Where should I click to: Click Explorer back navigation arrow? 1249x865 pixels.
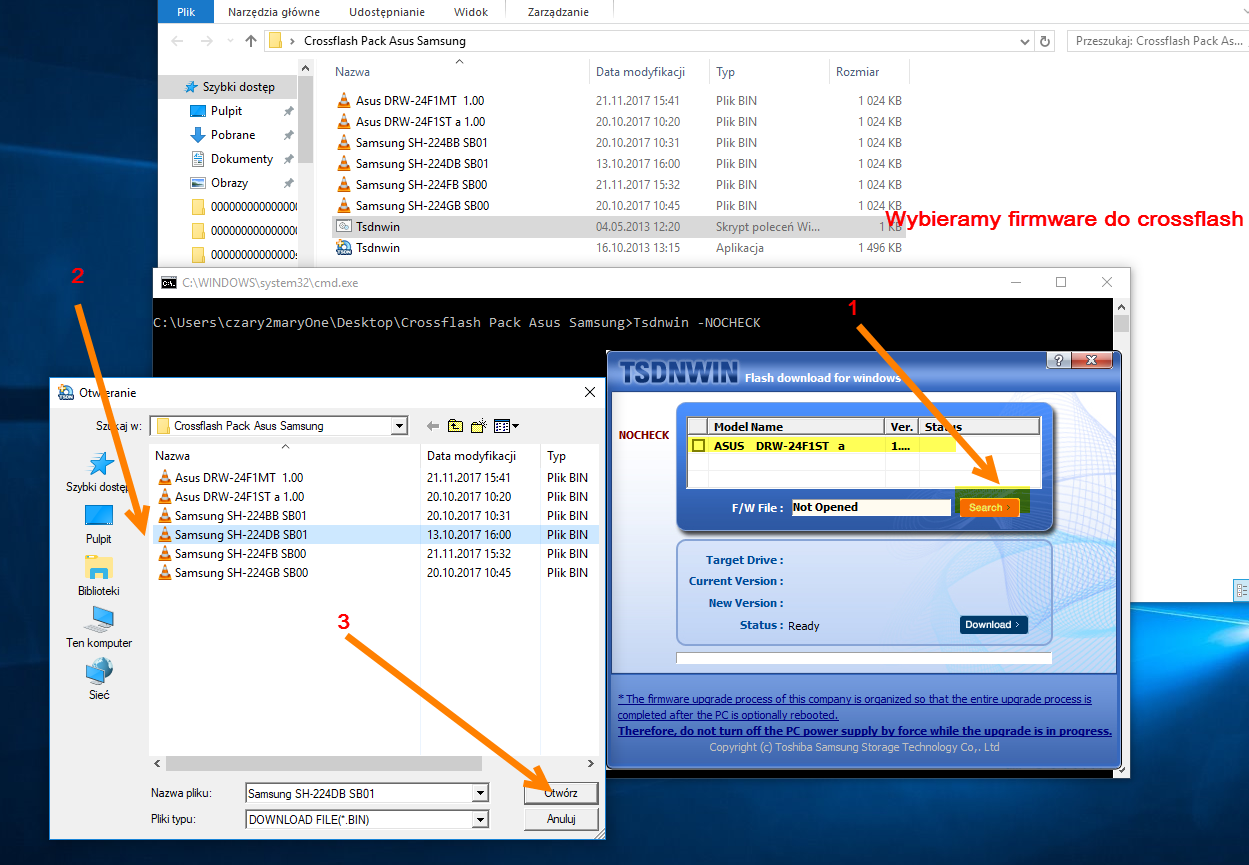(177, 41)
